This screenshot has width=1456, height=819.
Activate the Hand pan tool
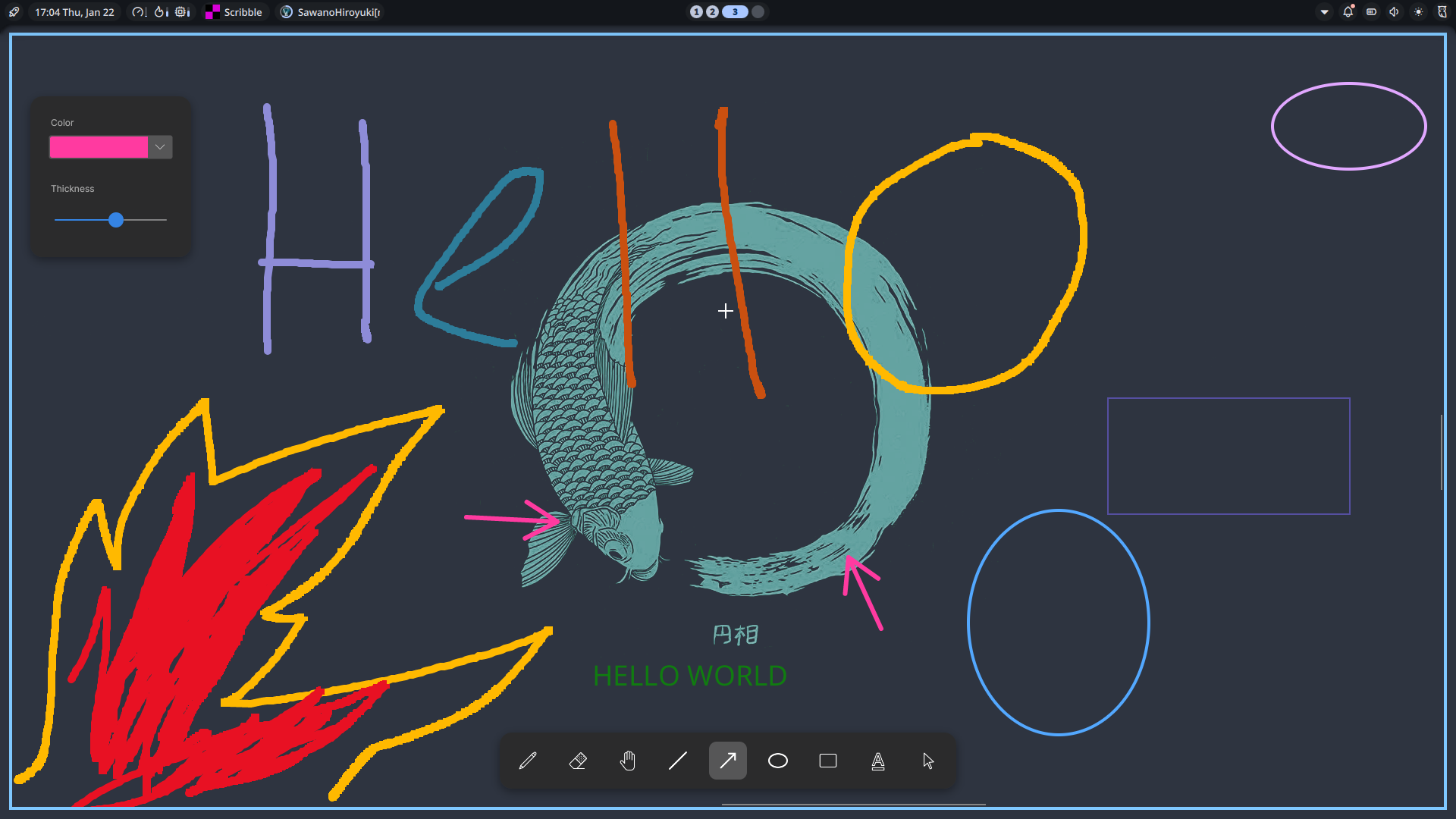628,761
